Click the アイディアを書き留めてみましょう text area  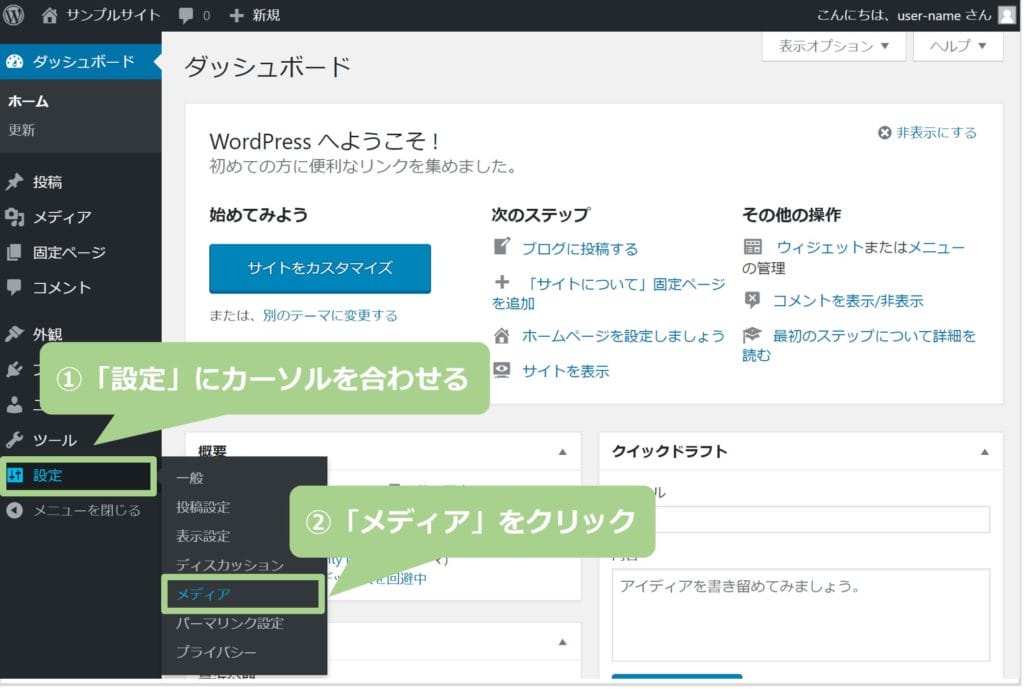(801, 615)
